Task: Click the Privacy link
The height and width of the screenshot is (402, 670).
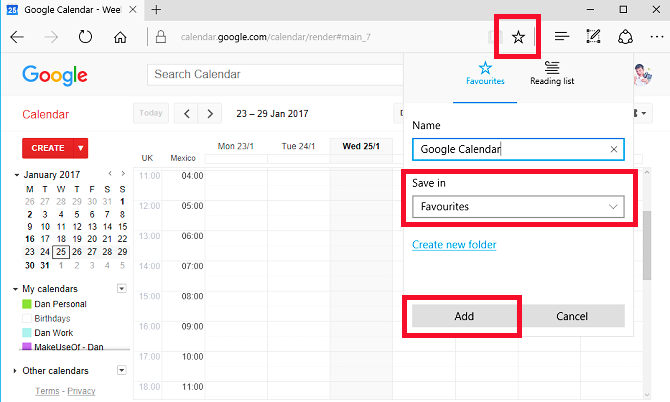Action: 81,391
